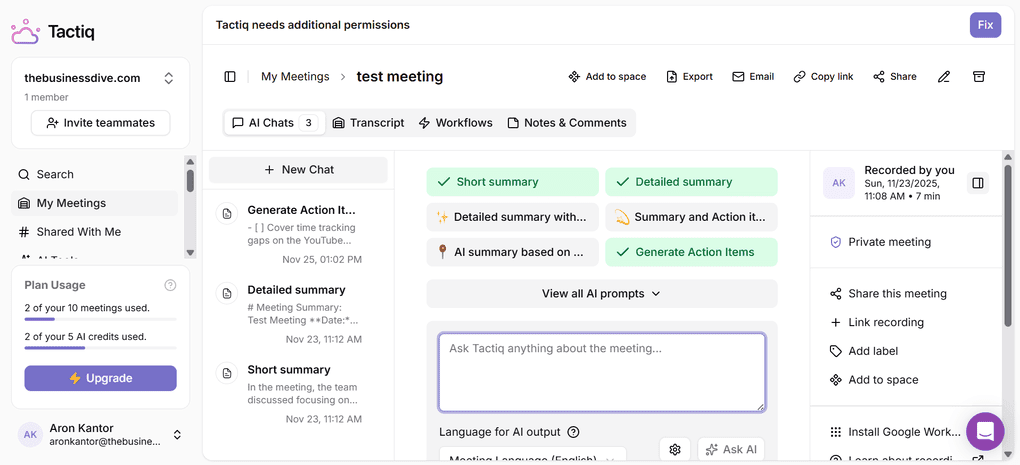
Task: Click the Share toolbar button
Action: [894, 77]
